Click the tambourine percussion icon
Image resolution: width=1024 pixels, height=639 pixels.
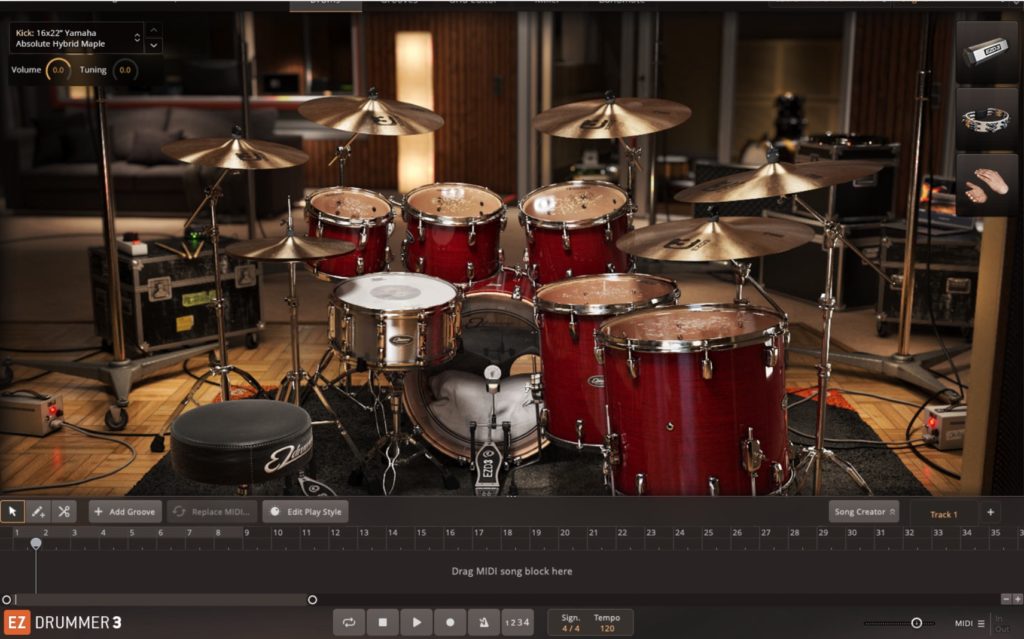pos(986,120)
